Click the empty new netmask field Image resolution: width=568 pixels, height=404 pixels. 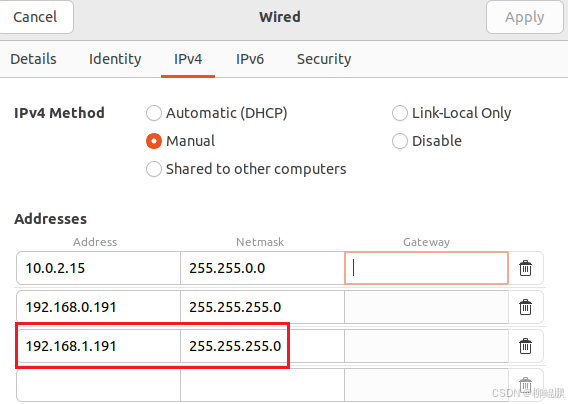click(262, 385)
